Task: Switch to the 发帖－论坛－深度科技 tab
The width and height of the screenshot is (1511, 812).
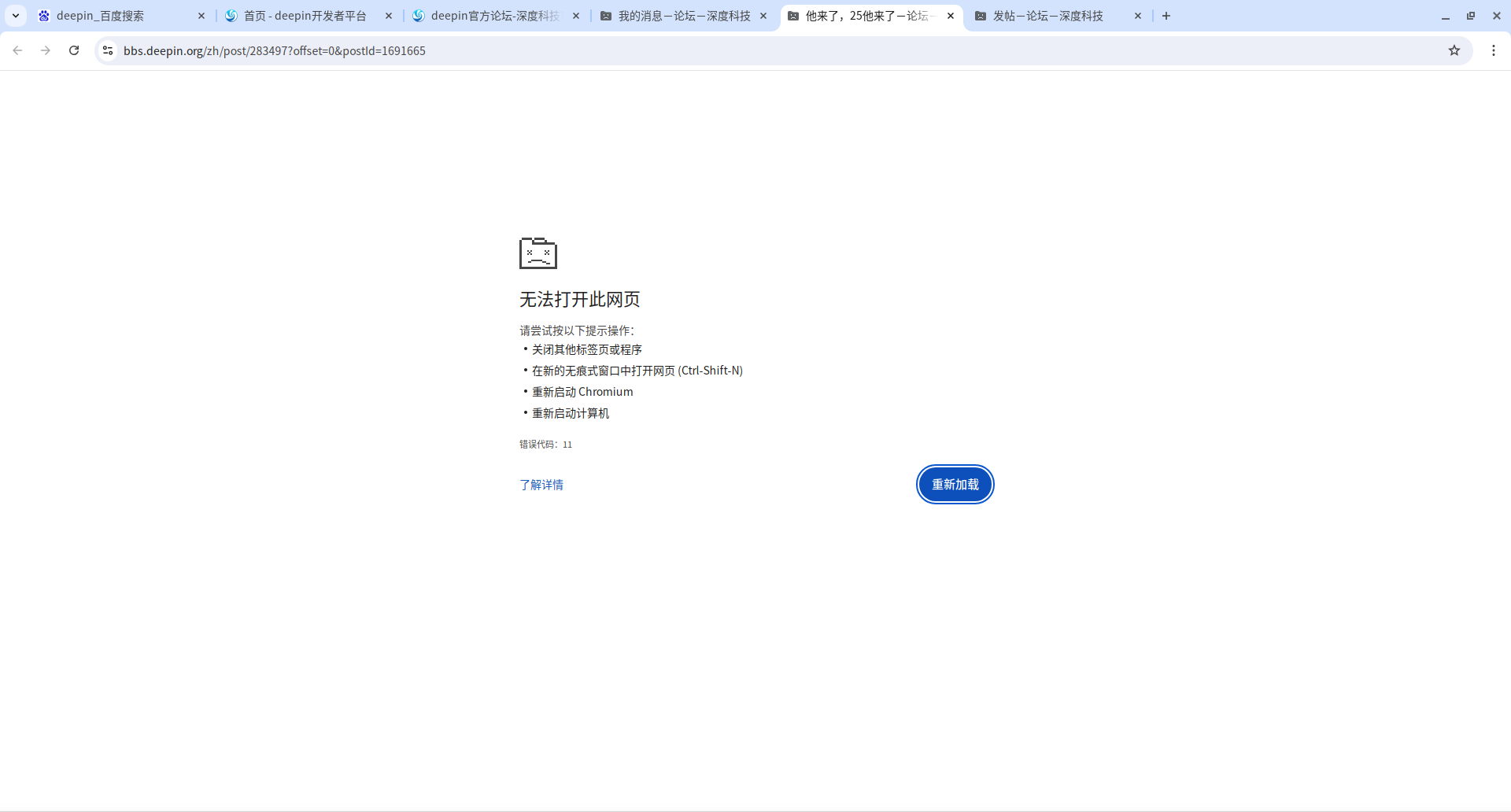Action: pos(1058,16)
